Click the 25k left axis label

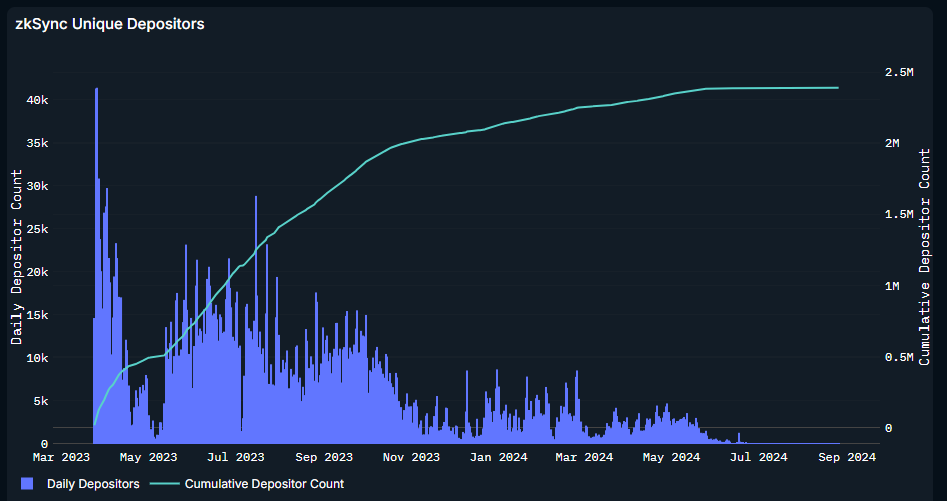37,229
